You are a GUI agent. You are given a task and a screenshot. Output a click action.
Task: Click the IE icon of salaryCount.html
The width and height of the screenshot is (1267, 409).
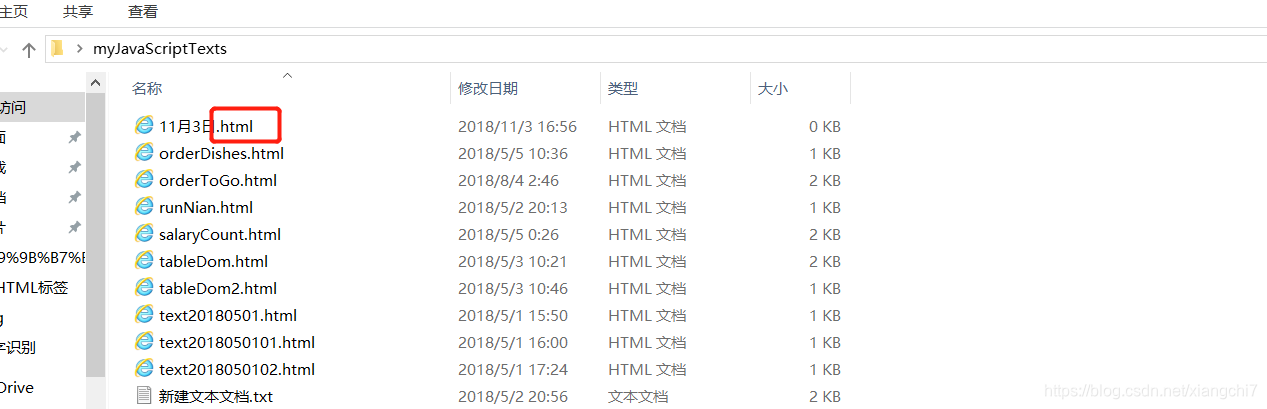[x=144, y=234]
